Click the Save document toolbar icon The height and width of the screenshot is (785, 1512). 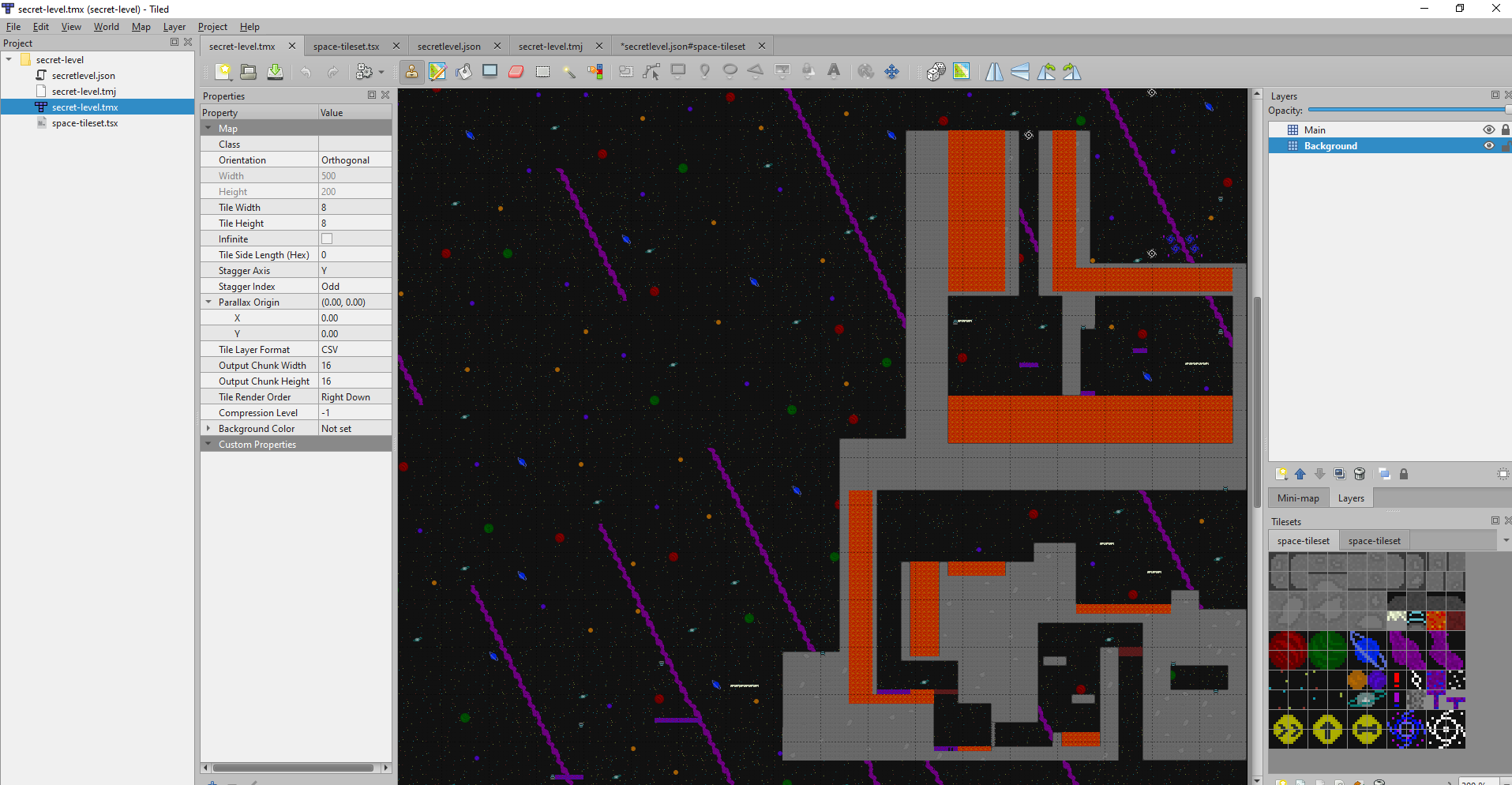coord(275,72)
